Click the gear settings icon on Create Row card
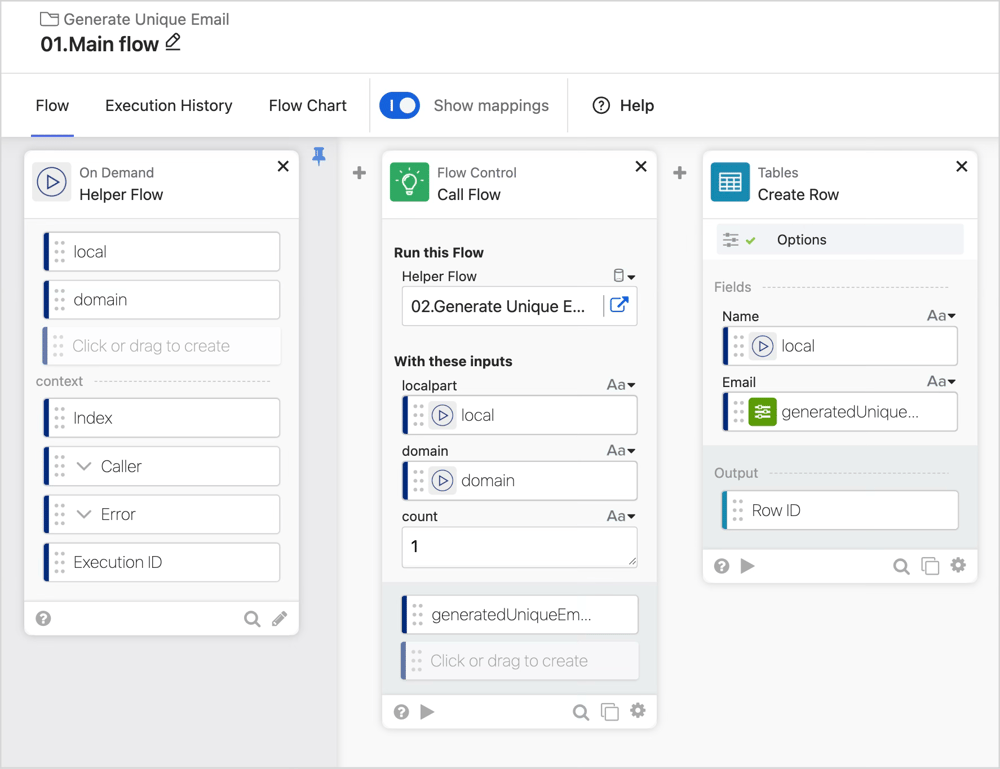Image resolution: width=1000 pixels, height=769 pixels. (958, 566)
